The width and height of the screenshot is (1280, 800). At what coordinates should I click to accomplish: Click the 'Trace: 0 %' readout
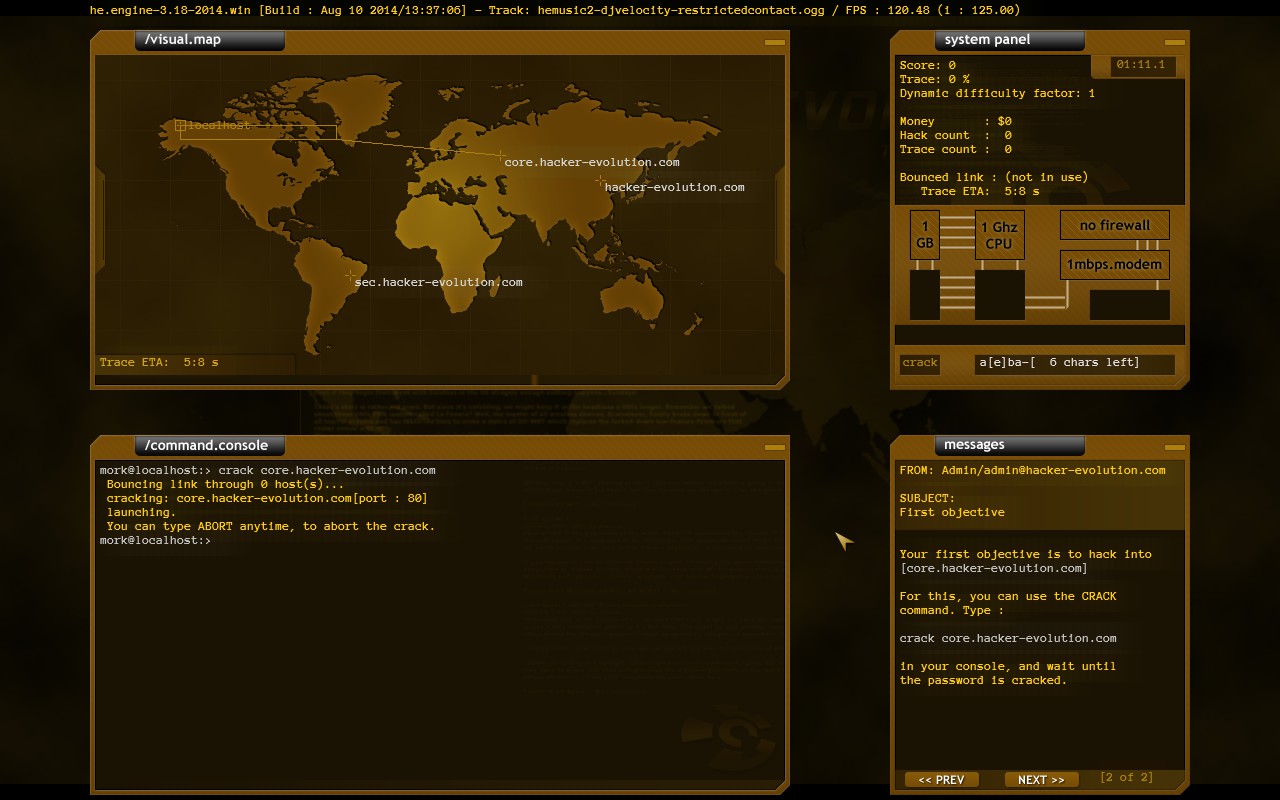[x=935, y=79]
